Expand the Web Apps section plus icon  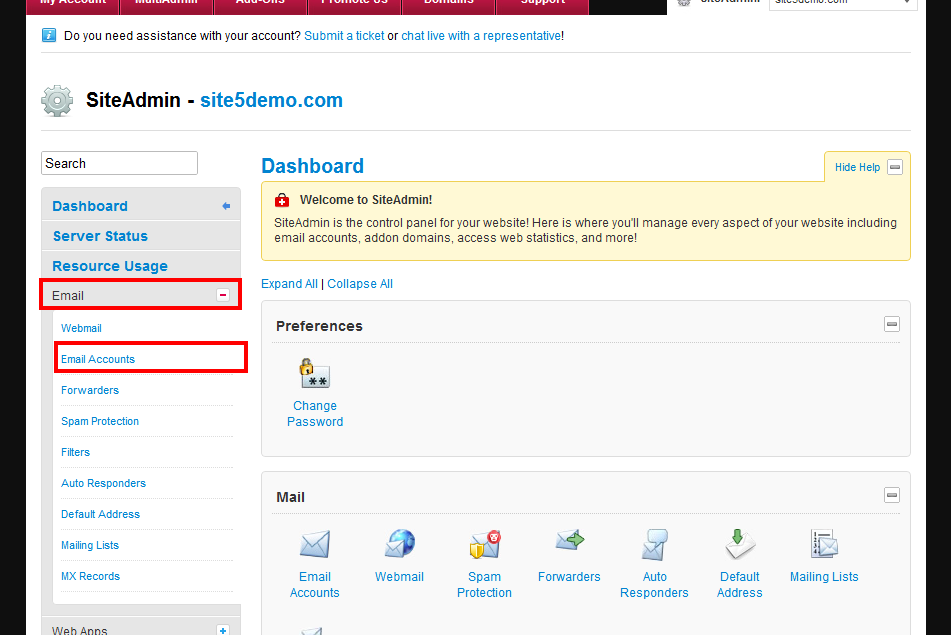tap(223, 630)
